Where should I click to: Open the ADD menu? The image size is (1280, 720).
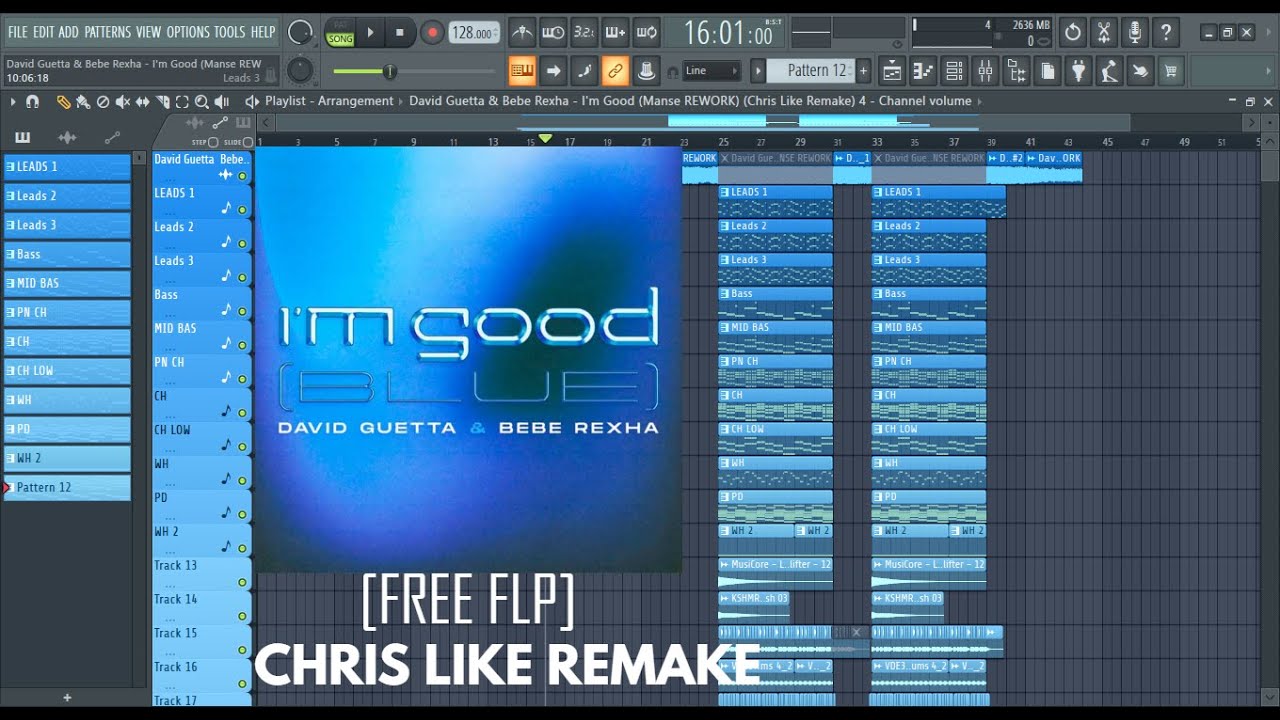coord(68,32)
